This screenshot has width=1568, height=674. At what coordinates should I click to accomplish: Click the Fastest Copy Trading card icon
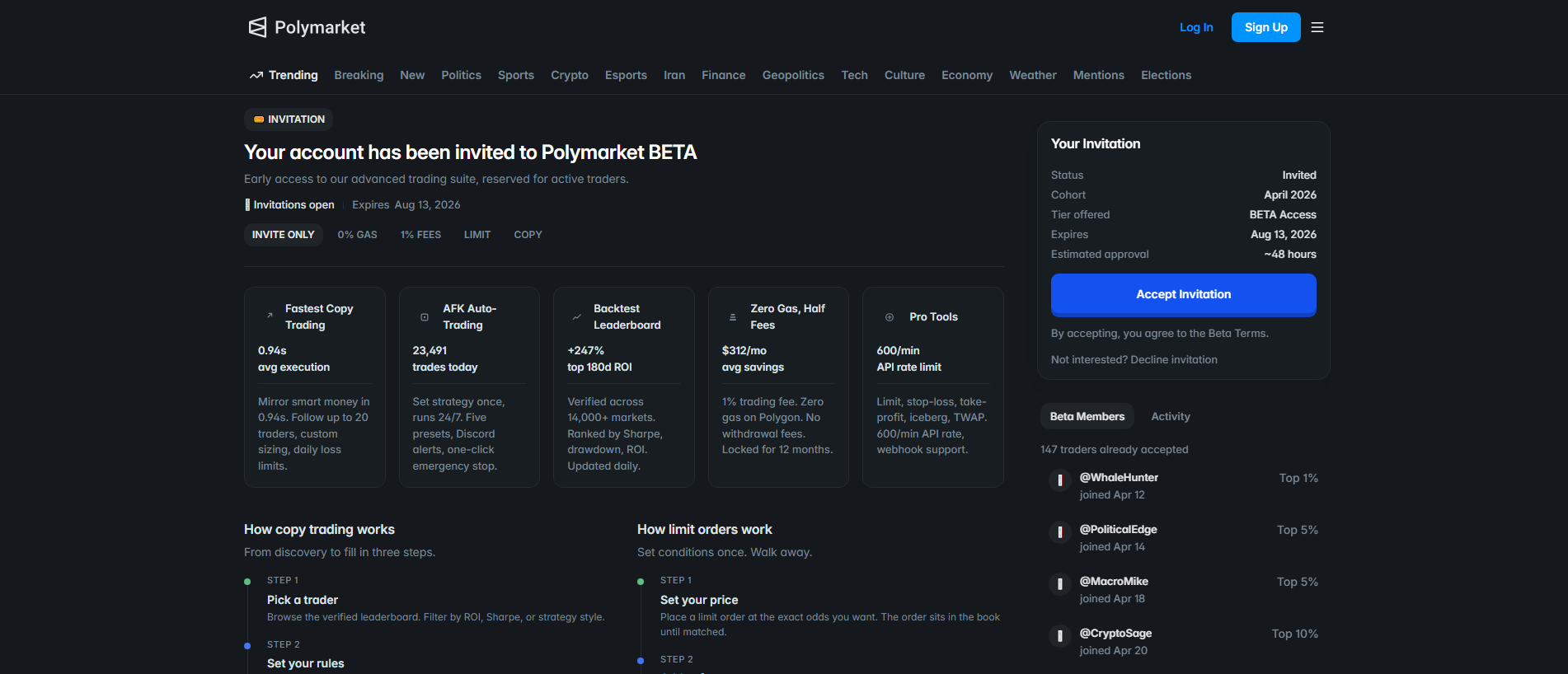(x=270, y=316)
